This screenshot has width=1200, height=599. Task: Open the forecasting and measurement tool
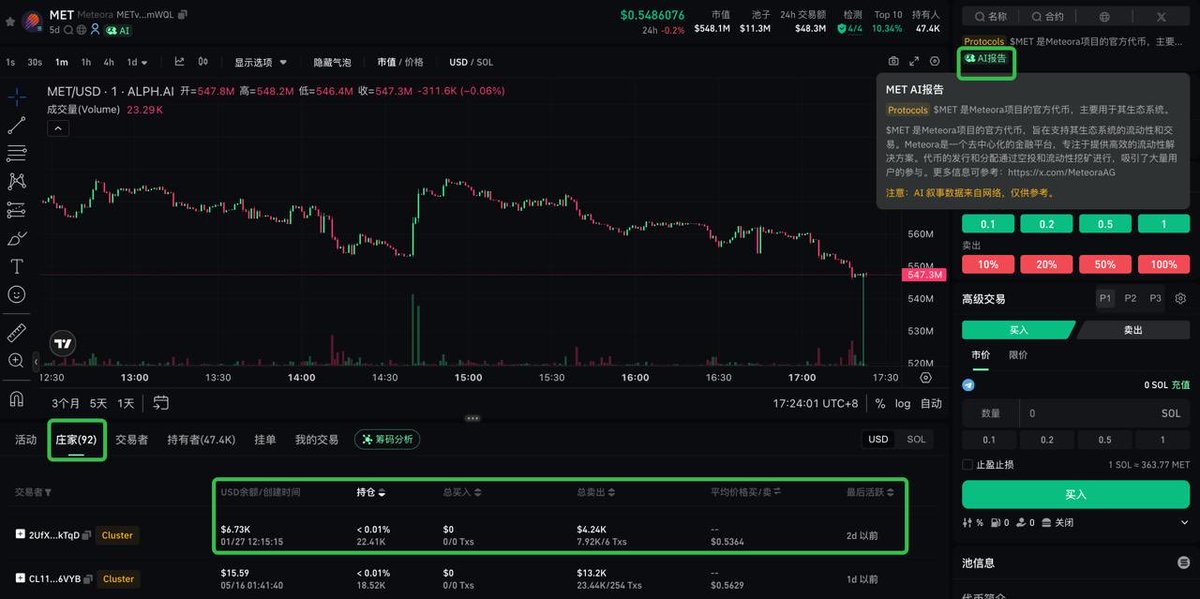(17, 210)
